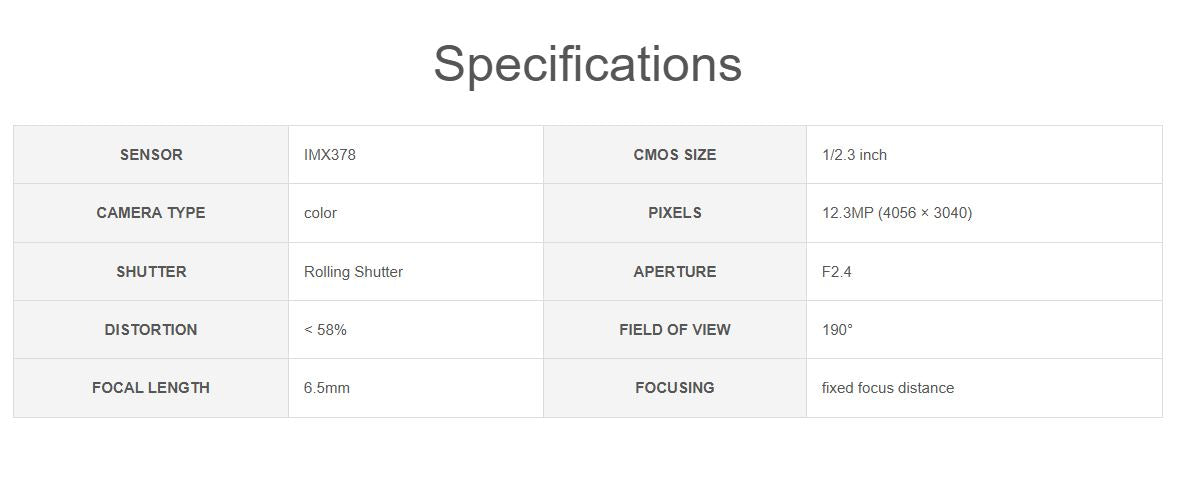Viewport: 1177px width, 484px height.
Task: Select the color camera type value
Action: coord(321,213)
